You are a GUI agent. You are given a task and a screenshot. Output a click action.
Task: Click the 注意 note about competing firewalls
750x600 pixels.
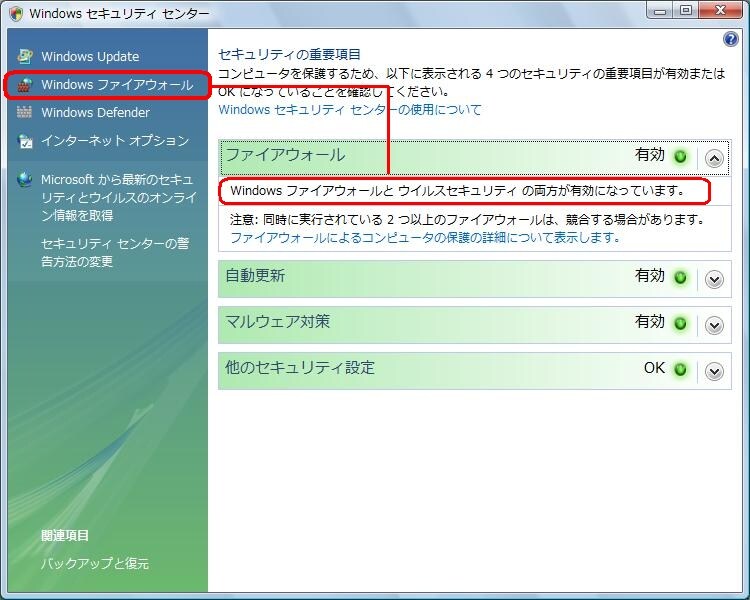(x=469, y=220)
